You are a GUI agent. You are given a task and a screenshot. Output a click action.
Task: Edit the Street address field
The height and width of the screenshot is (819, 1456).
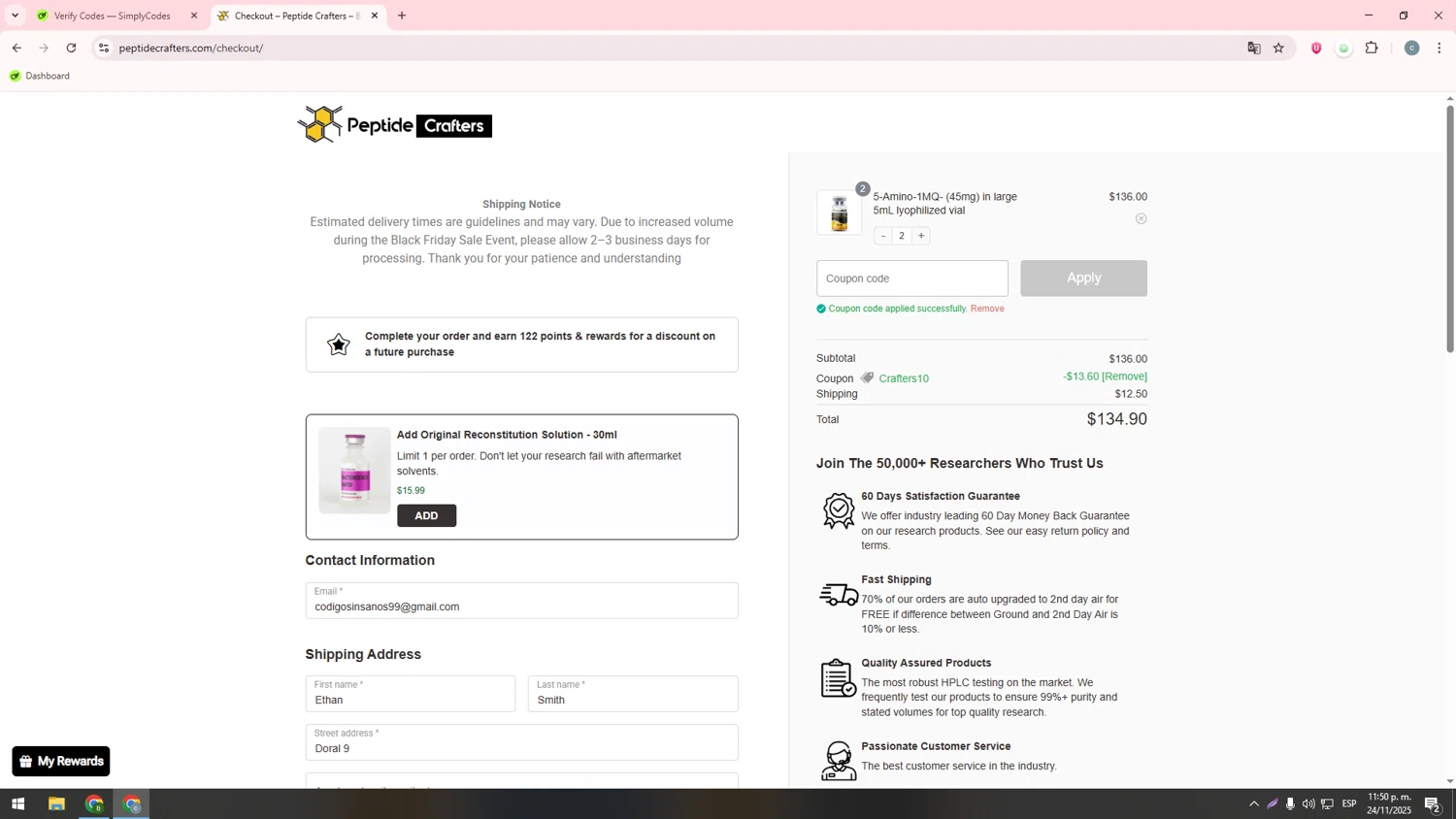coord(521,742)
